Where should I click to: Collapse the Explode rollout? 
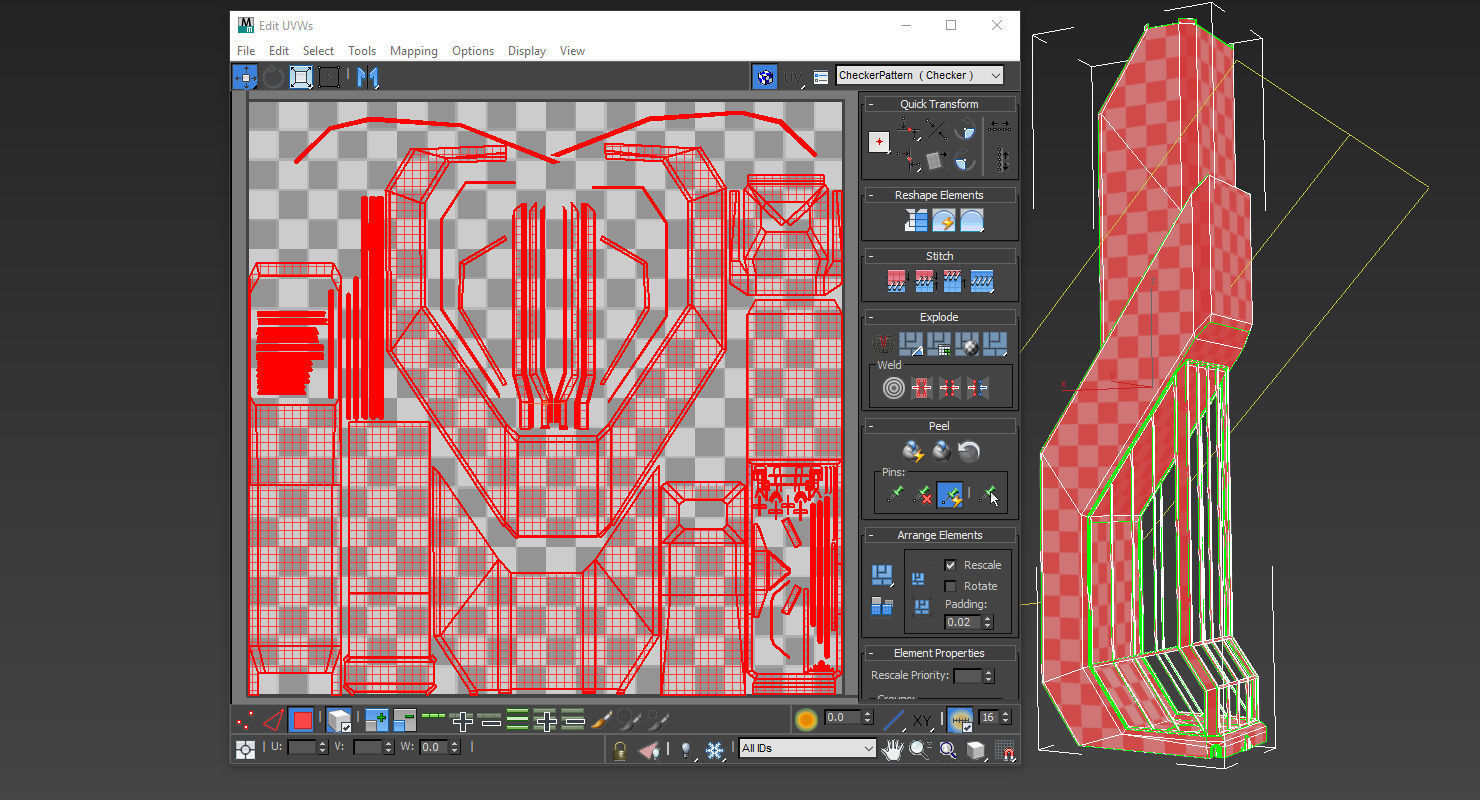[939, 317]
